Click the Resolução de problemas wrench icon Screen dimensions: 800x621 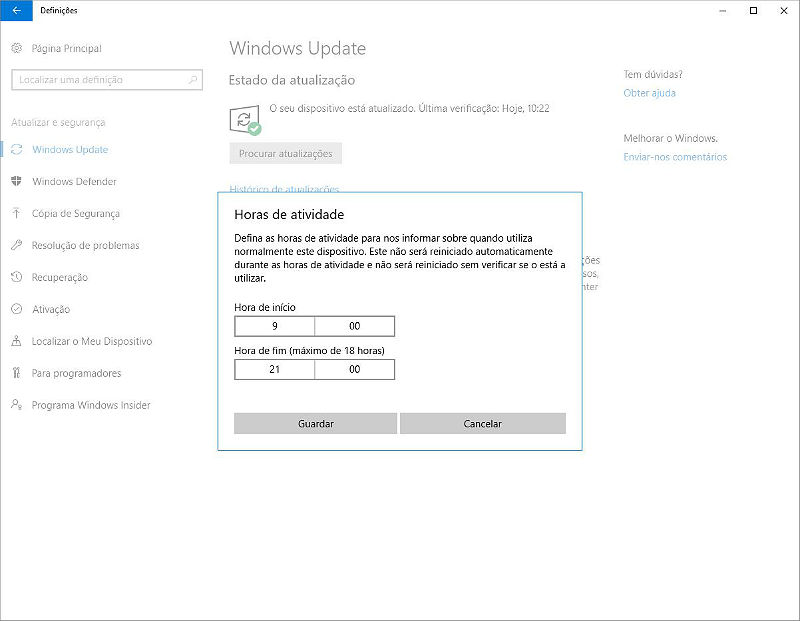point(17,245)
